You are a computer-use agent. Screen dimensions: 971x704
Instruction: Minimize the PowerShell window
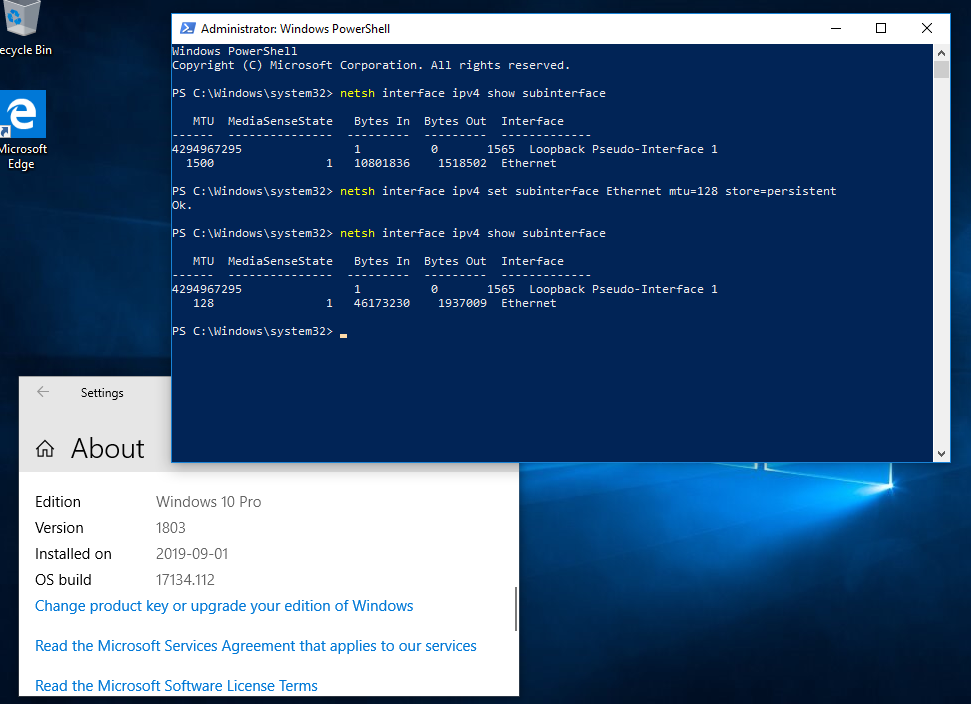tap(836, 28)
